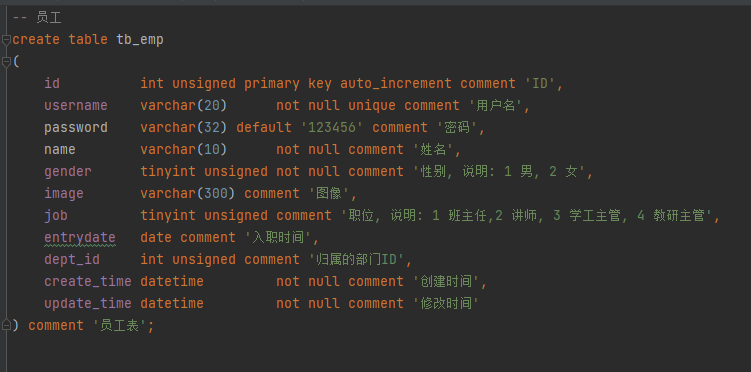Screen dimensions: 751x372
Task: Collapse the fold marker next to opening parenthesis
Action: coord(6,62)
